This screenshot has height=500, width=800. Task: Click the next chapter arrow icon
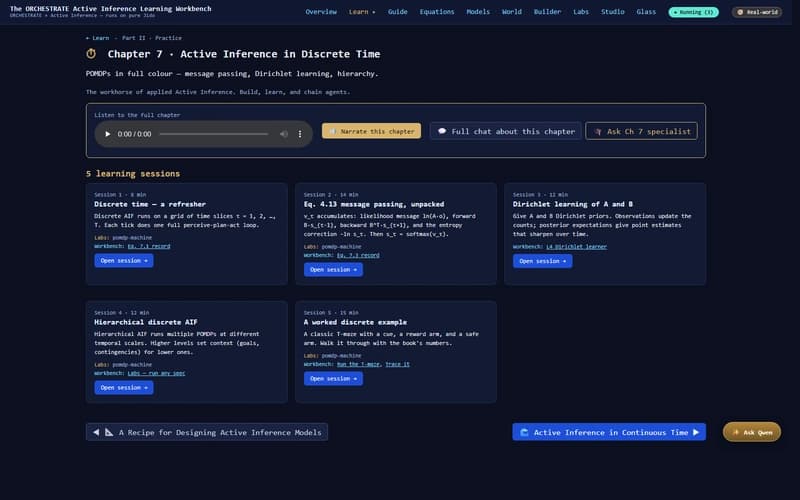[697, 432]
